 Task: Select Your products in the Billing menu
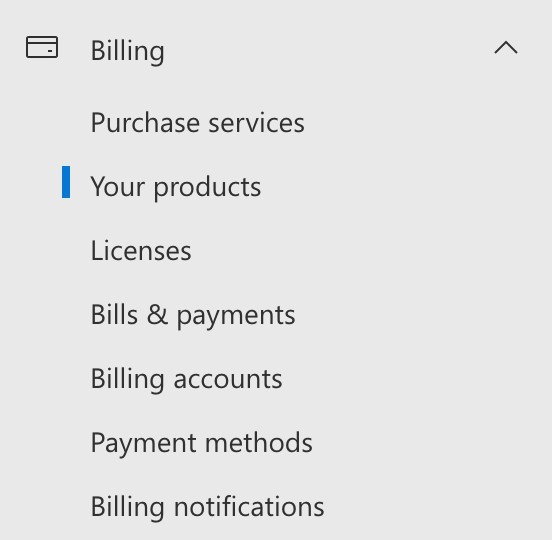point(176,187)
